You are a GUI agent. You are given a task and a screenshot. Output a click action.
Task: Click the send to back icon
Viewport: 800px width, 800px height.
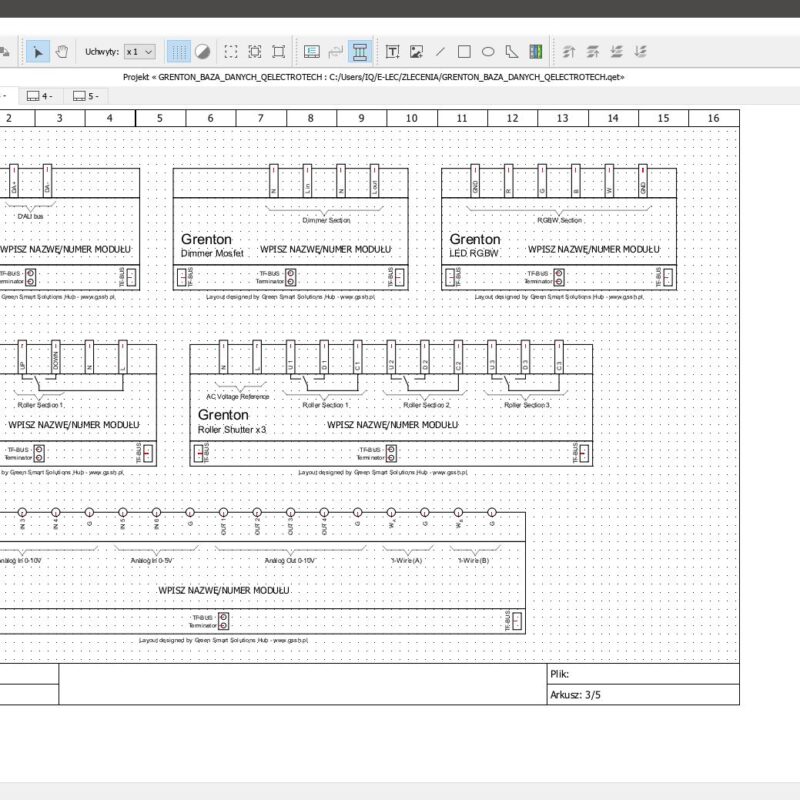641,51
